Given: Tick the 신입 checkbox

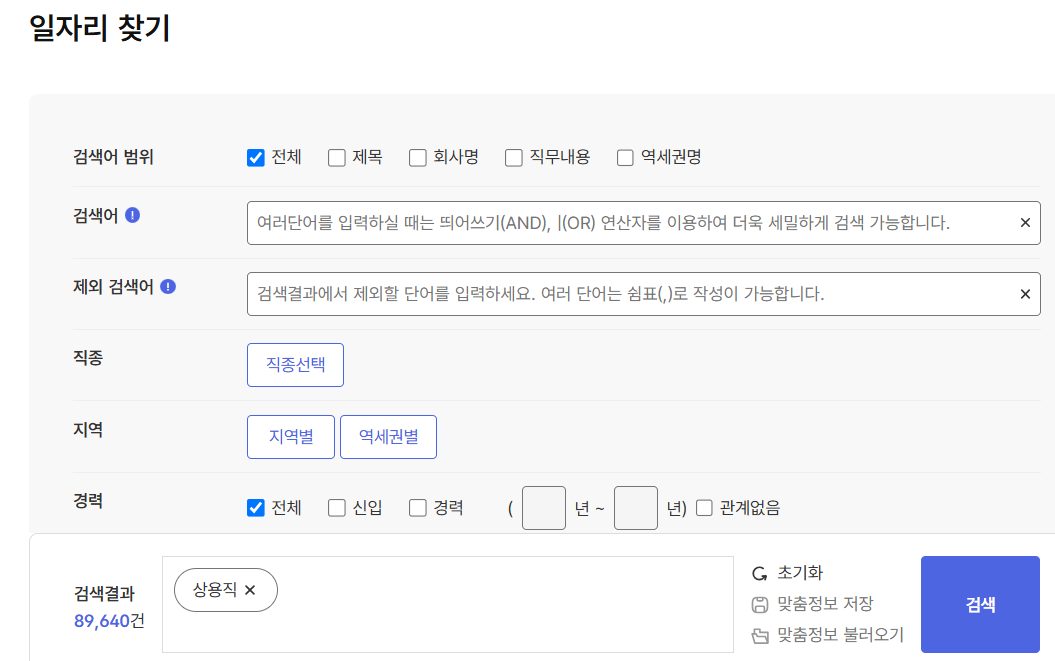Looking at the screenshot, I should click(336, 508).
